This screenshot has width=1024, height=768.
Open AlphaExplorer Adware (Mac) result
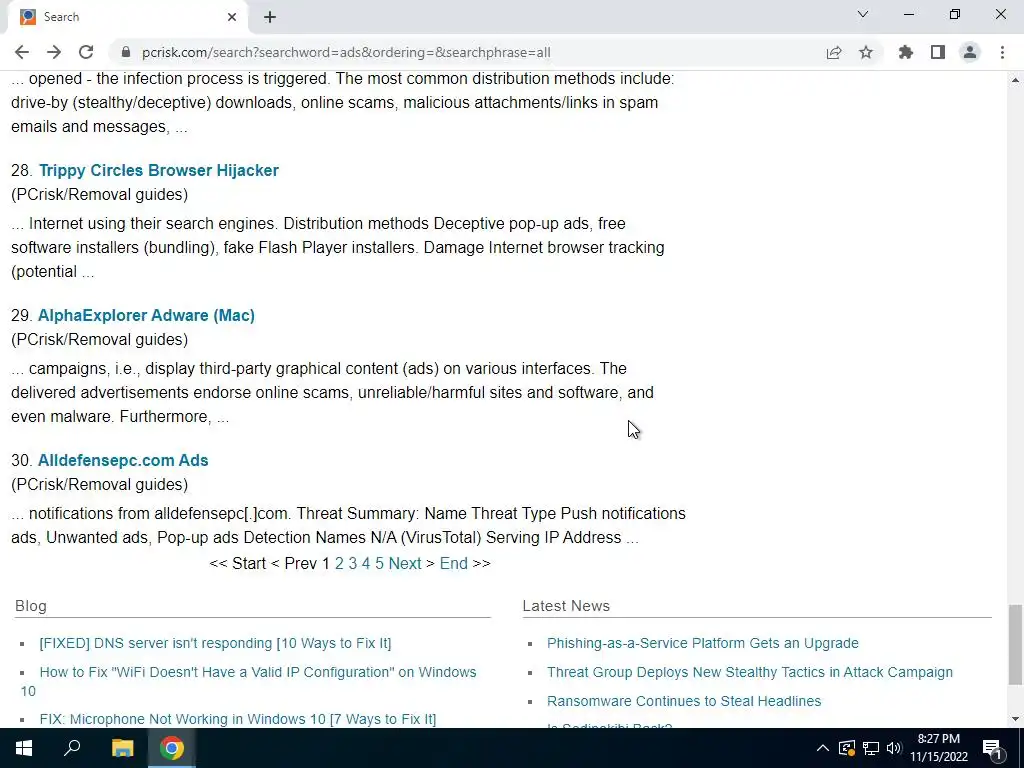(x=146, y=315)
